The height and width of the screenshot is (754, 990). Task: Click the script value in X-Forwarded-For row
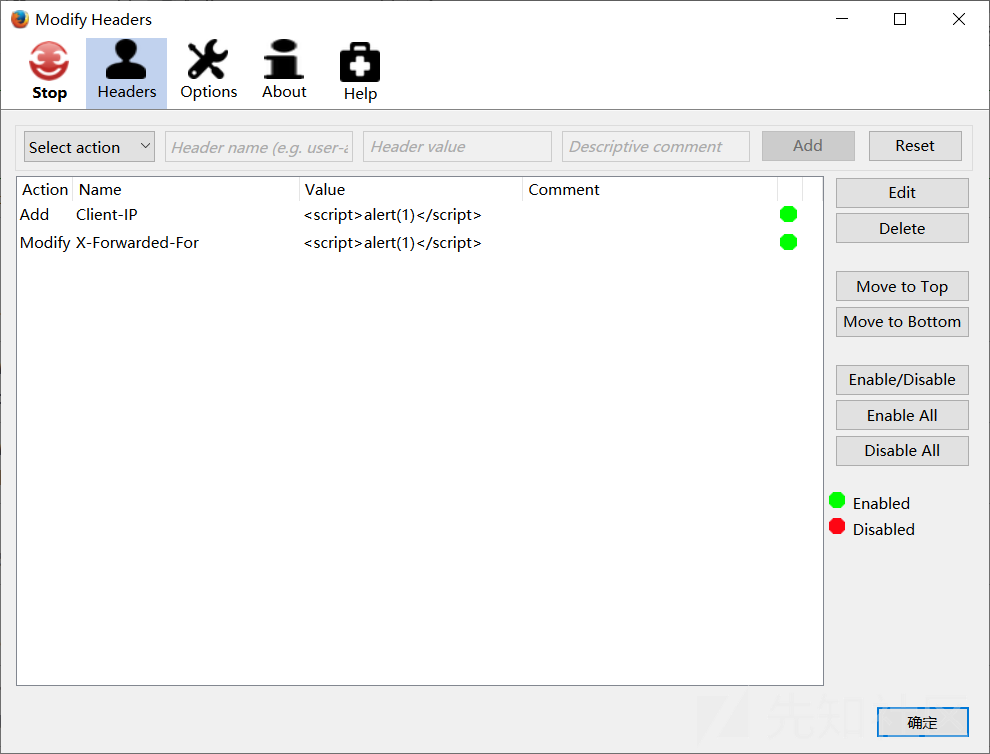[x=393, y=242]
